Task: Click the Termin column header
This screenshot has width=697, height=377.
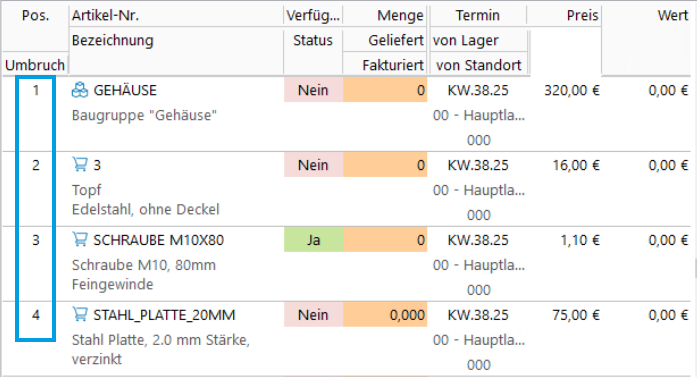Action: pos(478,16)
